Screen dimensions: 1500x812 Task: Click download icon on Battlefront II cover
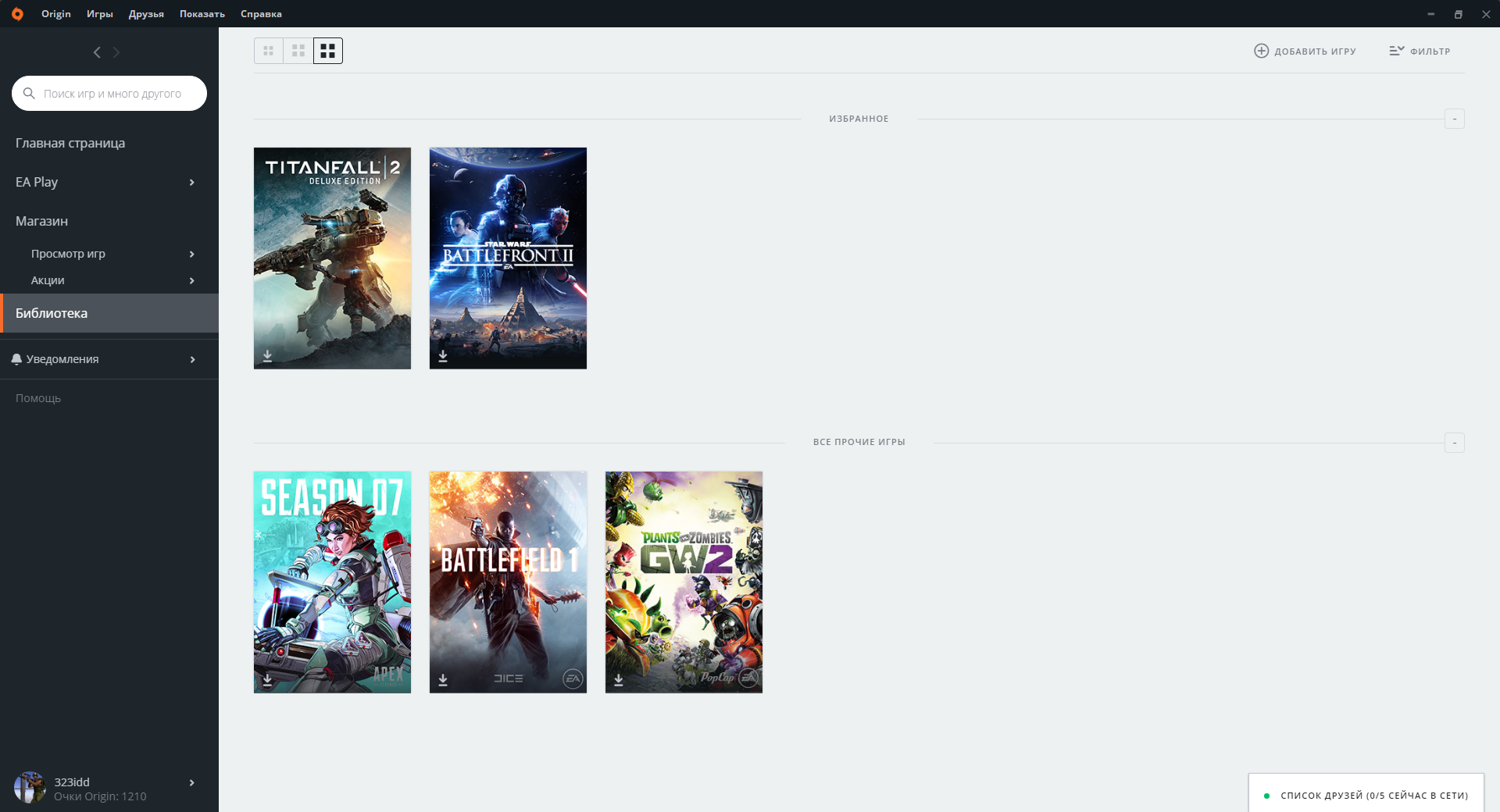pyautogui.click(x=443, y=356)
